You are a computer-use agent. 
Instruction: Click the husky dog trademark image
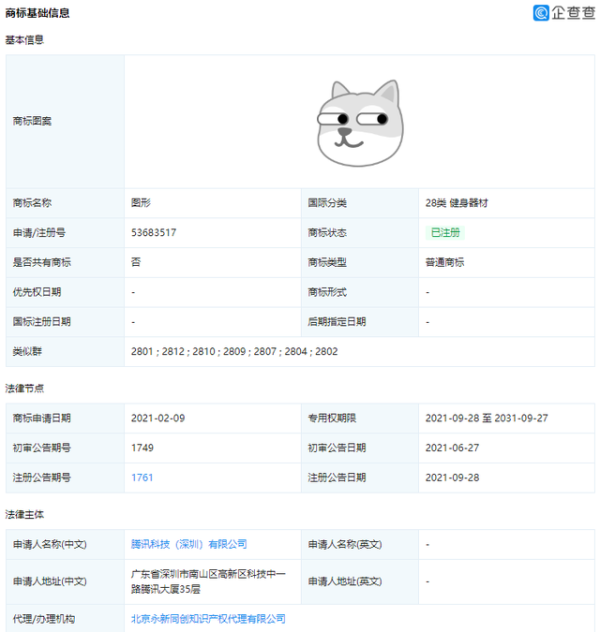(x=359, y=121)
